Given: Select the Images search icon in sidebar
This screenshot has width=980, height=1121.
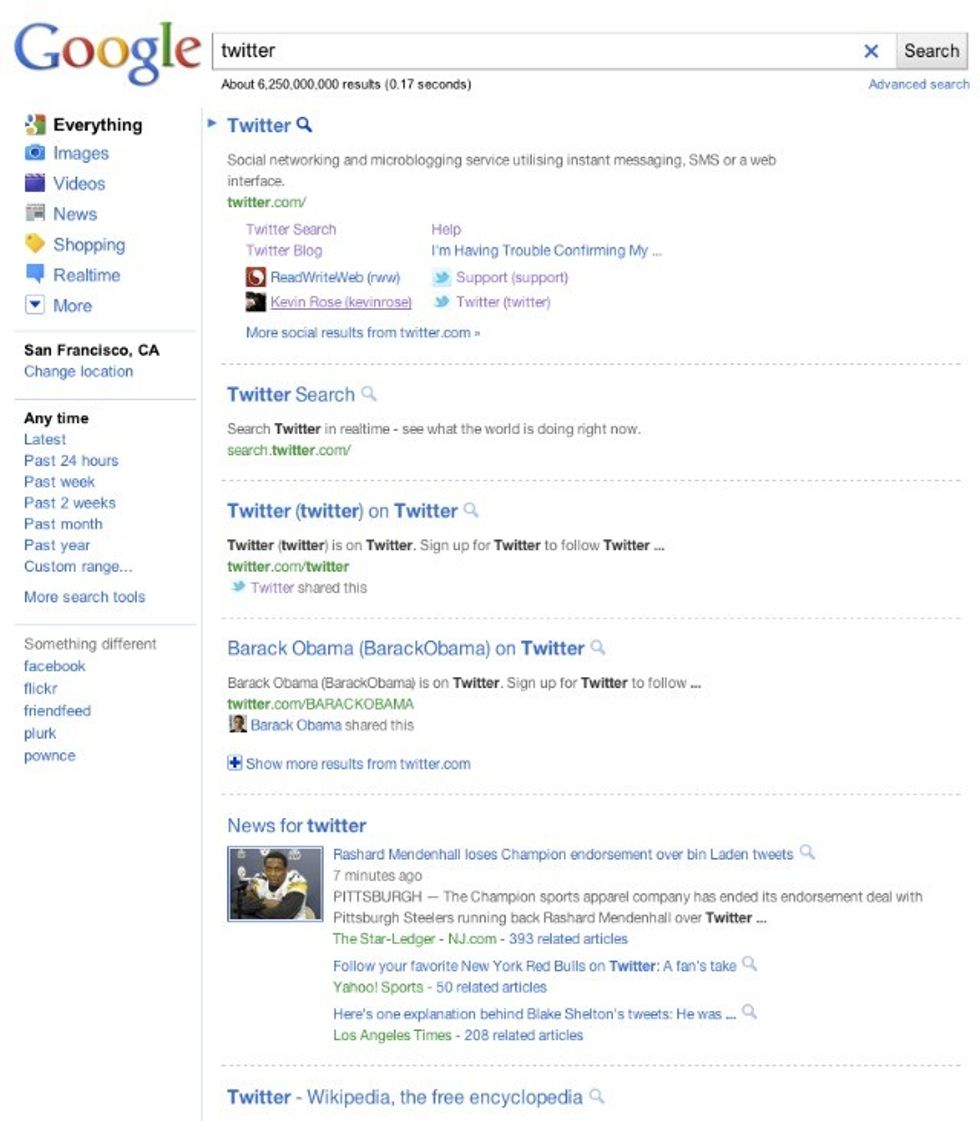Looking at the screenshot, I should tap(36, 153).
